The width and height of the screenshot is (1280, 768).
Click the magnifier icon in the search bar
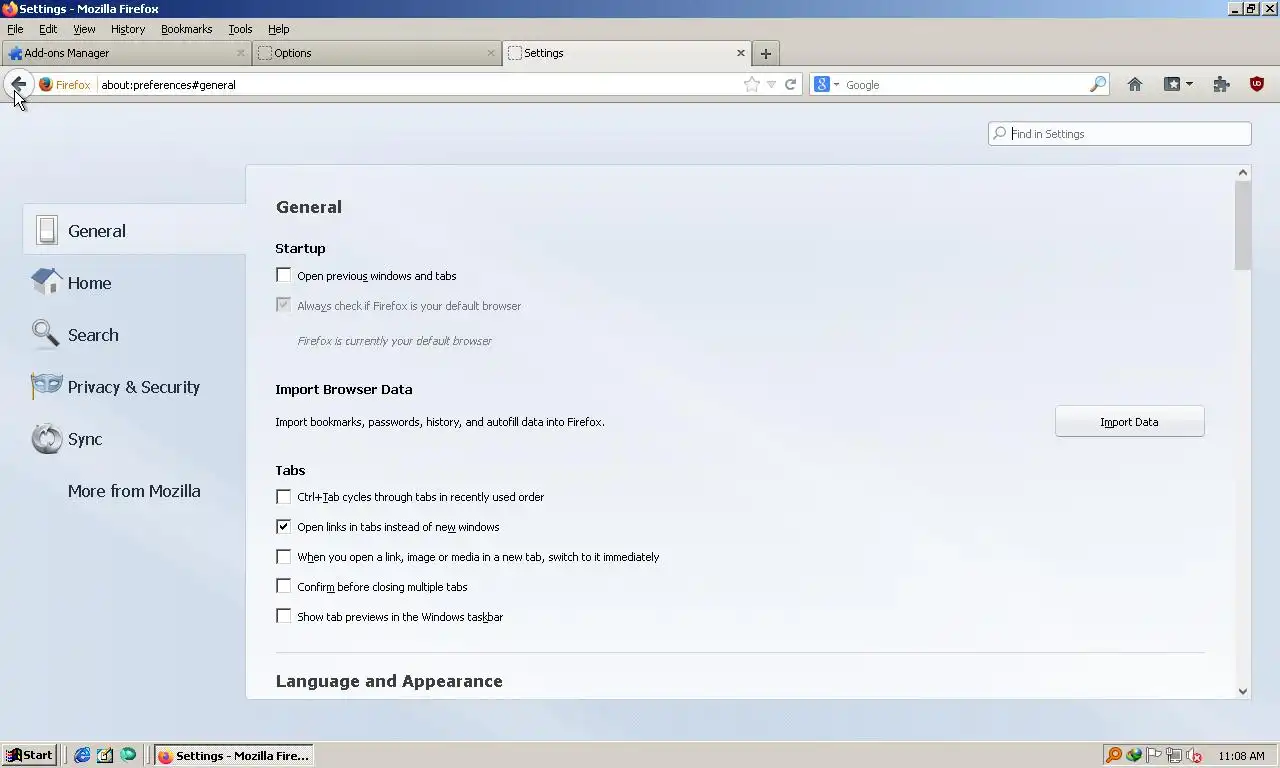pyautogui.click(x=1098, y=85)
